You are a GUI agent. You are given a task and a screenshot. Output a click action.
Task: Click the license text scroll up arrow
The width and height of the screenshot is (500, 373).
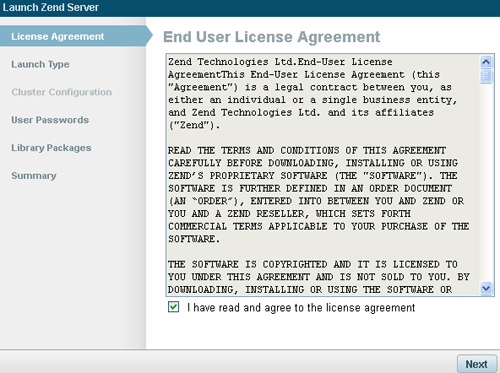486,62
